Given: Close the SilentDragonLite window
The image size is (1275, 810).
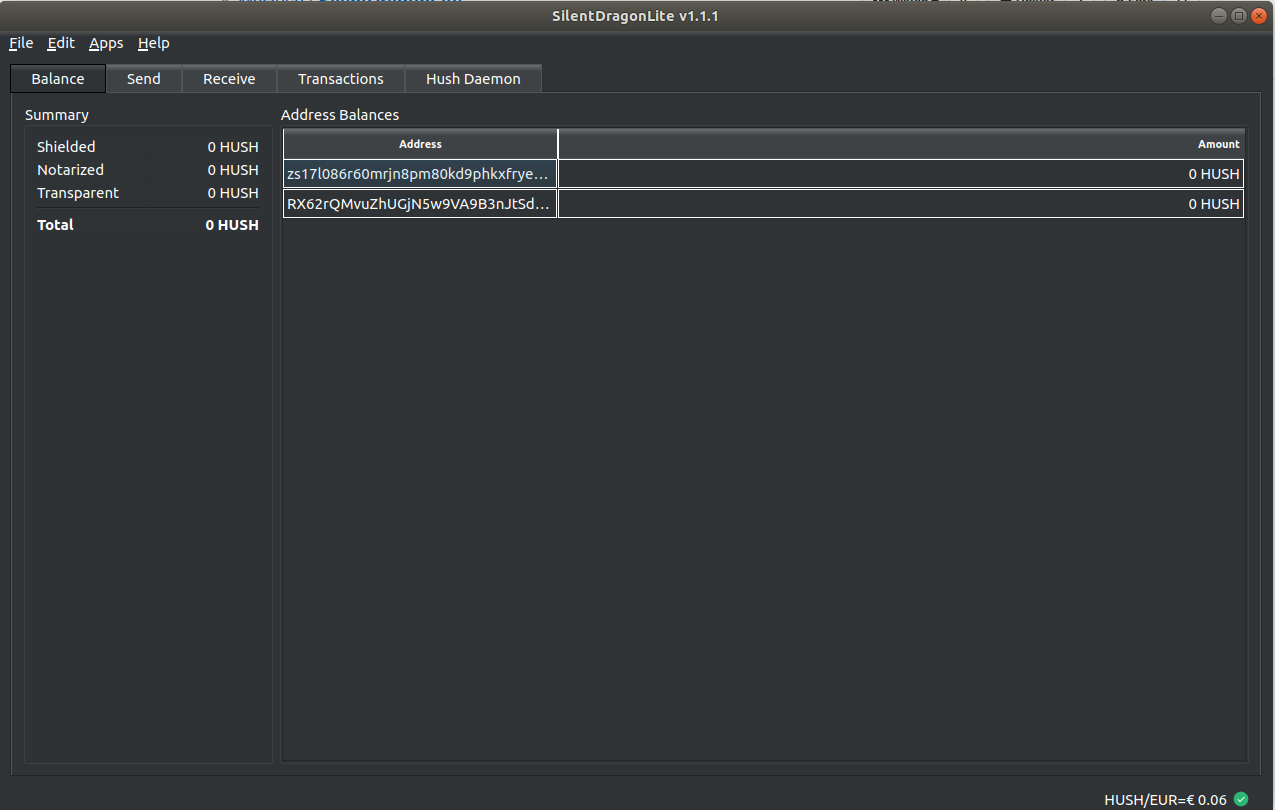Looking at the screenshot, I should 1258,16.
